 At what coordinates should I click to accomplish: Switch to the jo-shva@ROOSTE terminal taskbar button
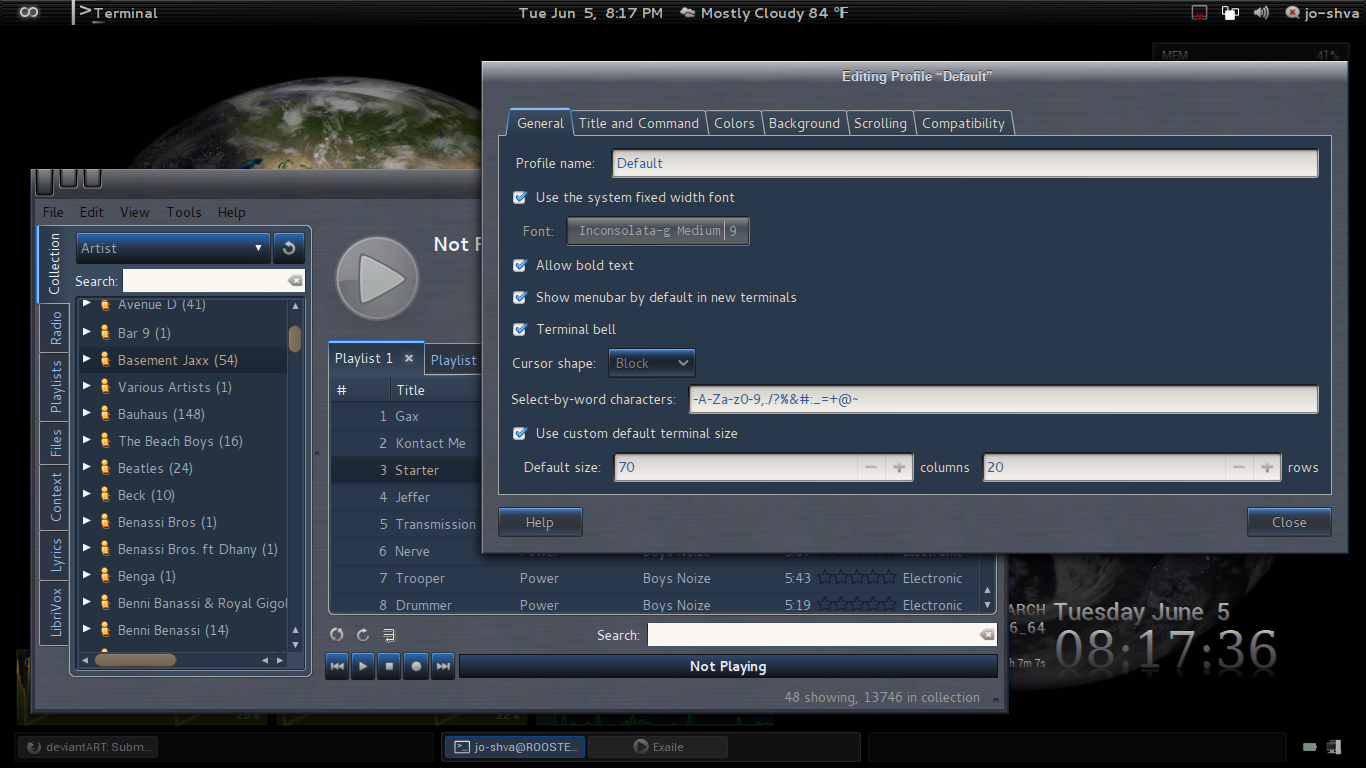click(515, 746)
